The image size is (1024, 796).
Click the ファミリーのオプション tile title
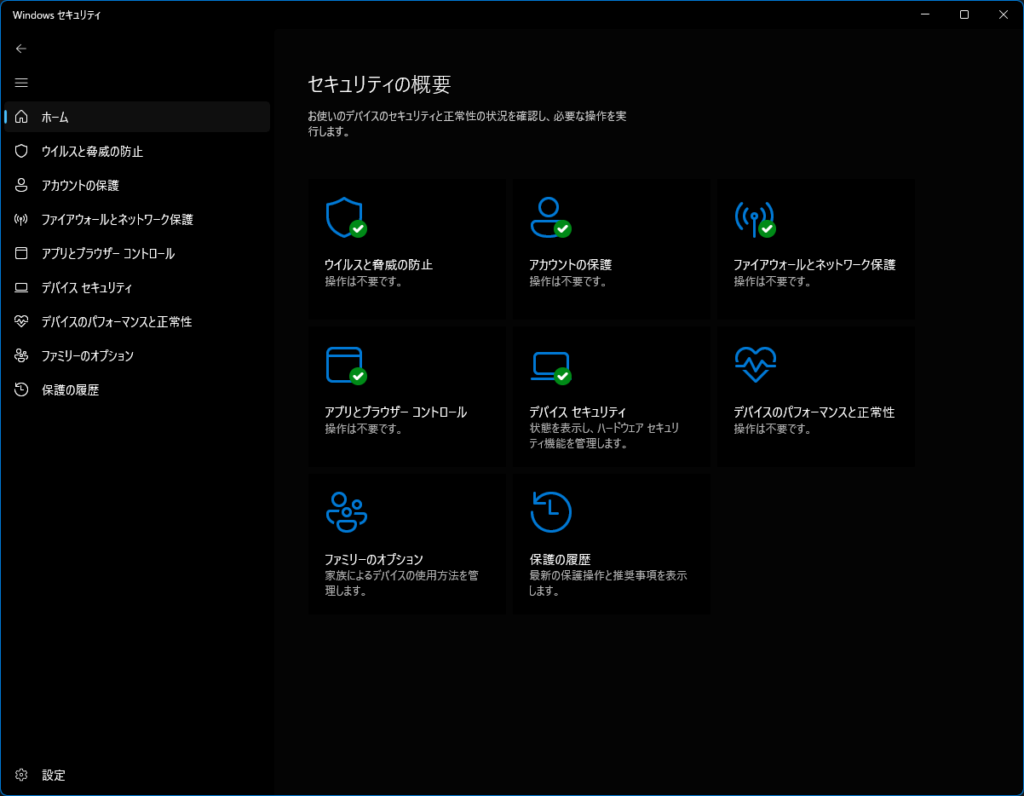click(x=374, y=559)
